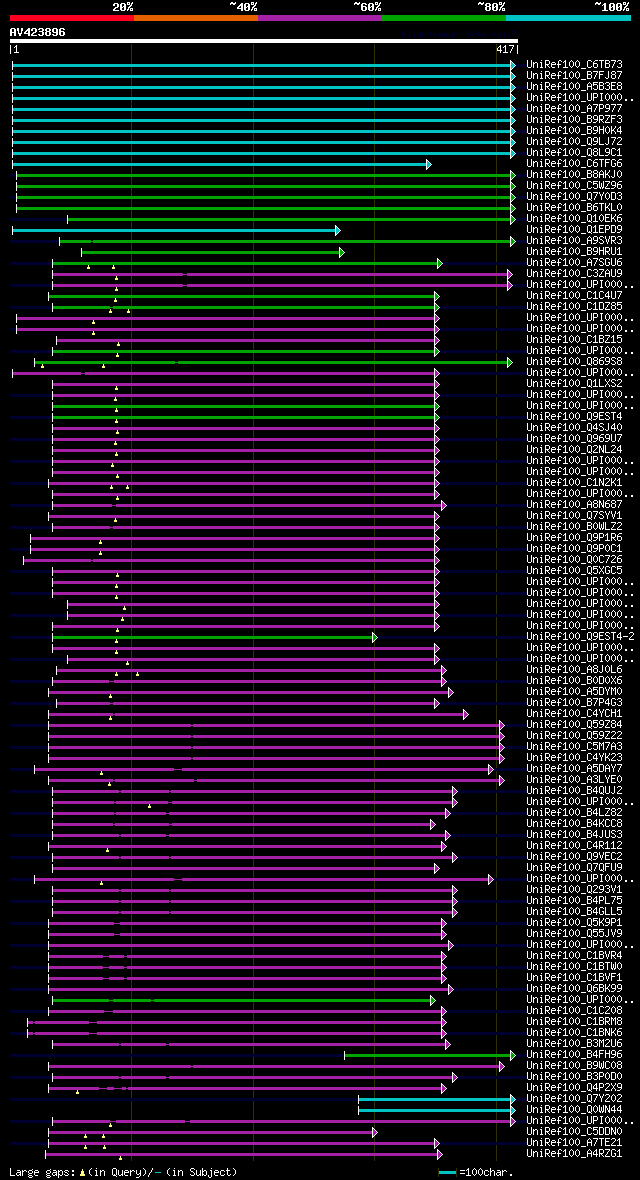Select the UniRef100_Q2NL24 label

tap(574, 450)
